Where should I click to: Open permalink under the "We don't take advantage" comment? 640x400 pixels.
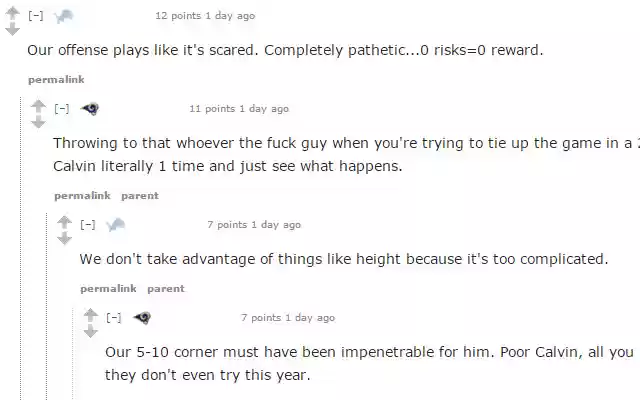pyautogui.click(x=107, y=288)
